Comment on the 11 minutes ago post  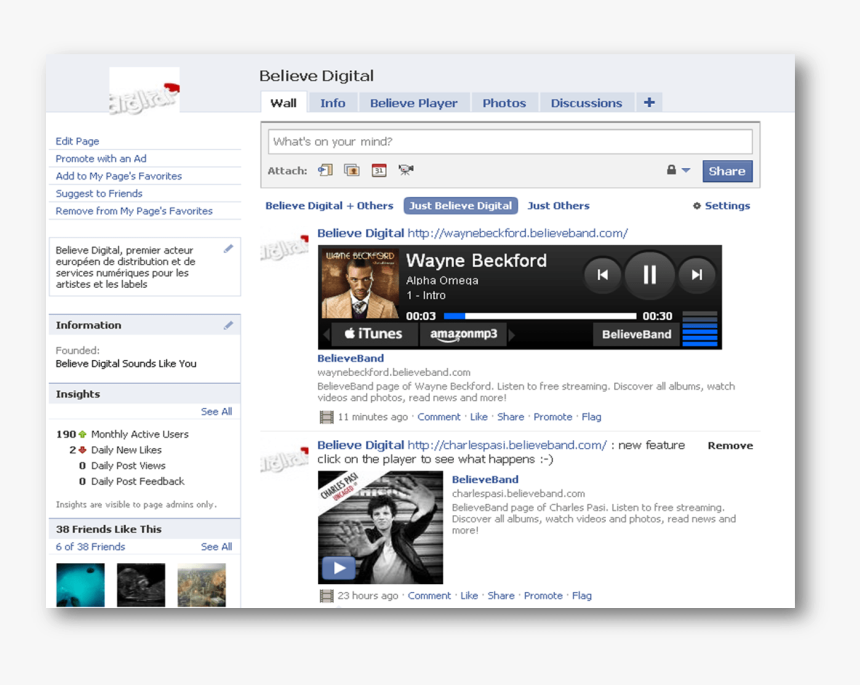439,417
